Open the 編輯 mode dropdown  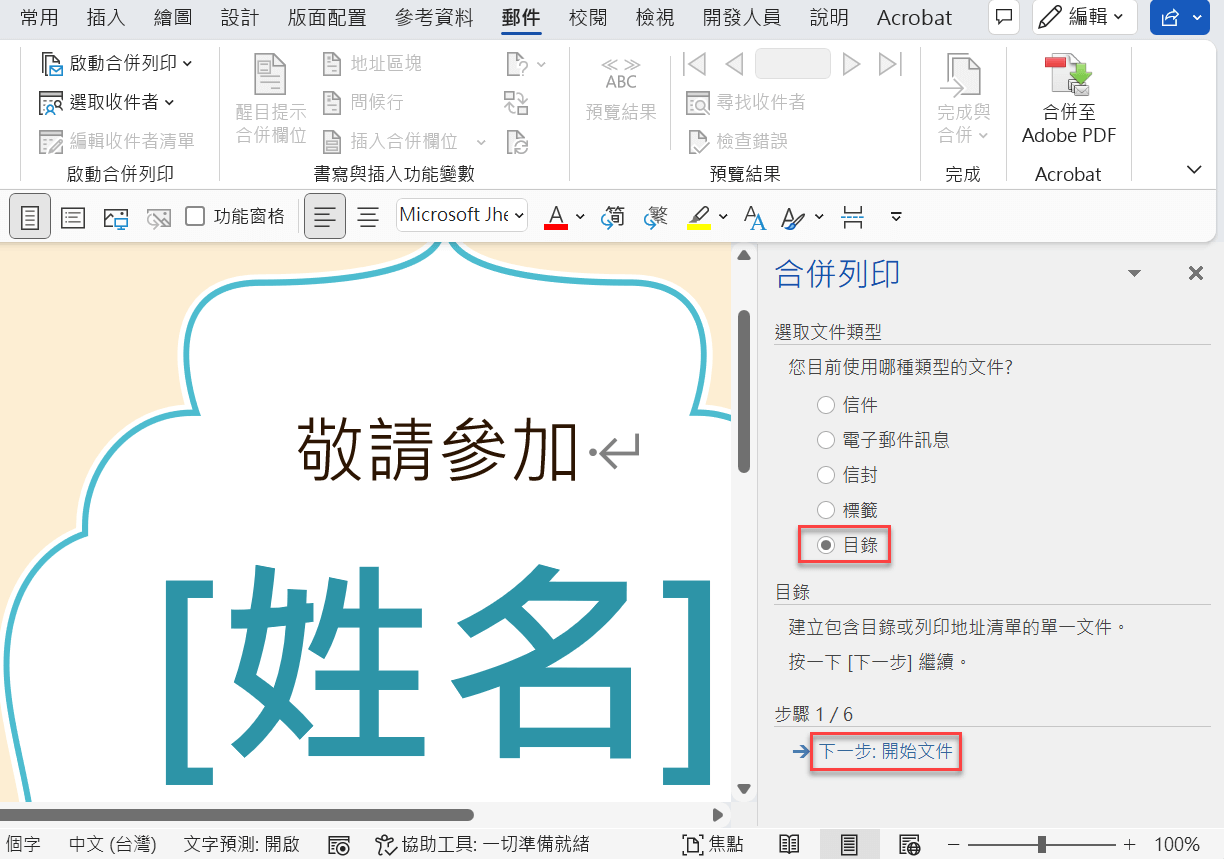pyautogui.click(x=1085, y=17)
